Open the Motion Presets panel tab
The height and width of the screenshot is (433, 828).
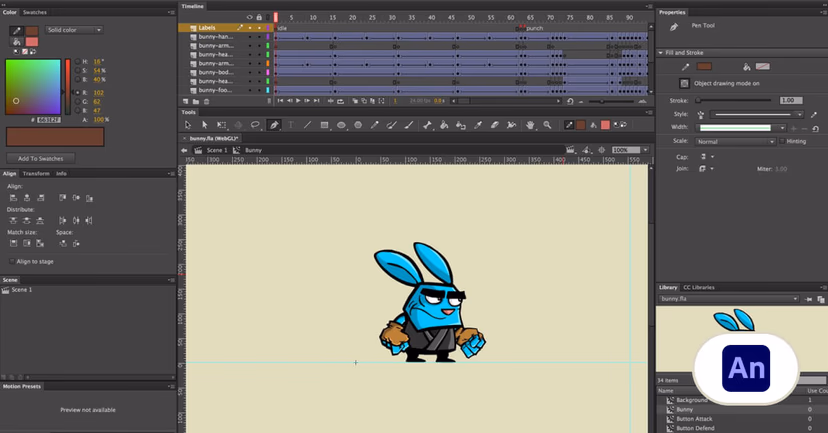[22, 387]
